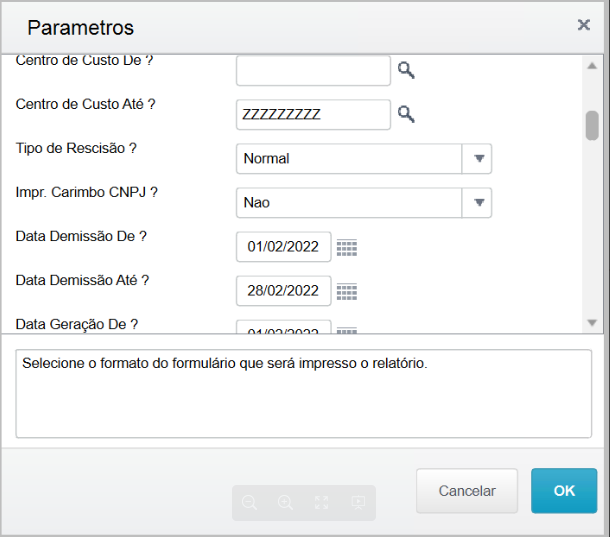Close the Parametros dialog
Screen dimensions: 610x537
tap(584, 25)
